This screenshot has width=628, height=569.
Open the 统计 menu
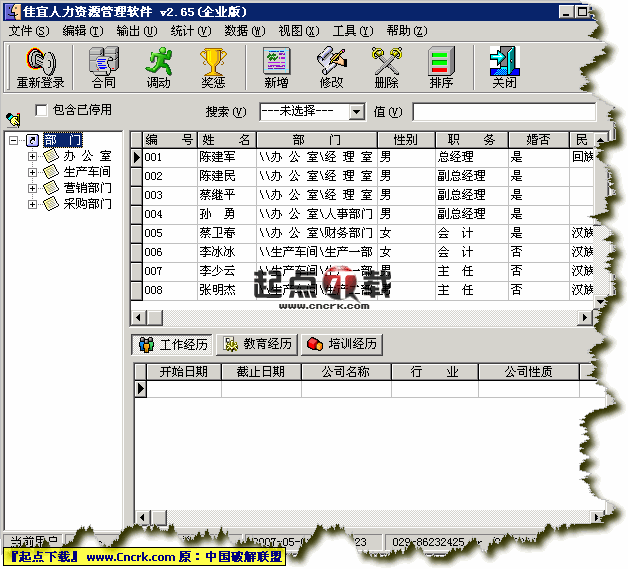pos(191,31)
